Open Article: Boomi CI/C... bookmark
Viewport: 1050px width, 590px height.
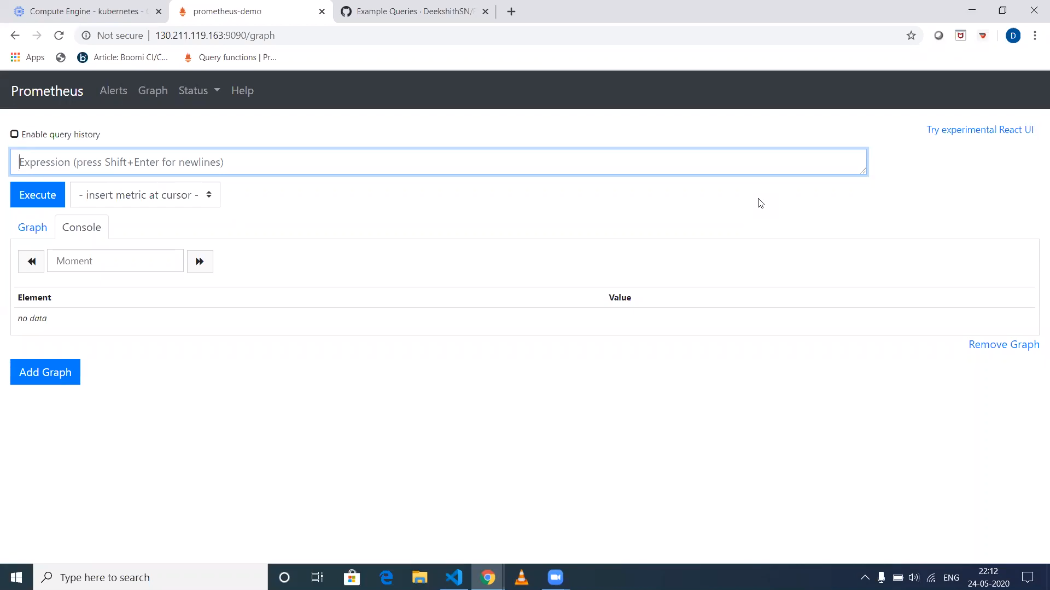(x=123, y=58)
